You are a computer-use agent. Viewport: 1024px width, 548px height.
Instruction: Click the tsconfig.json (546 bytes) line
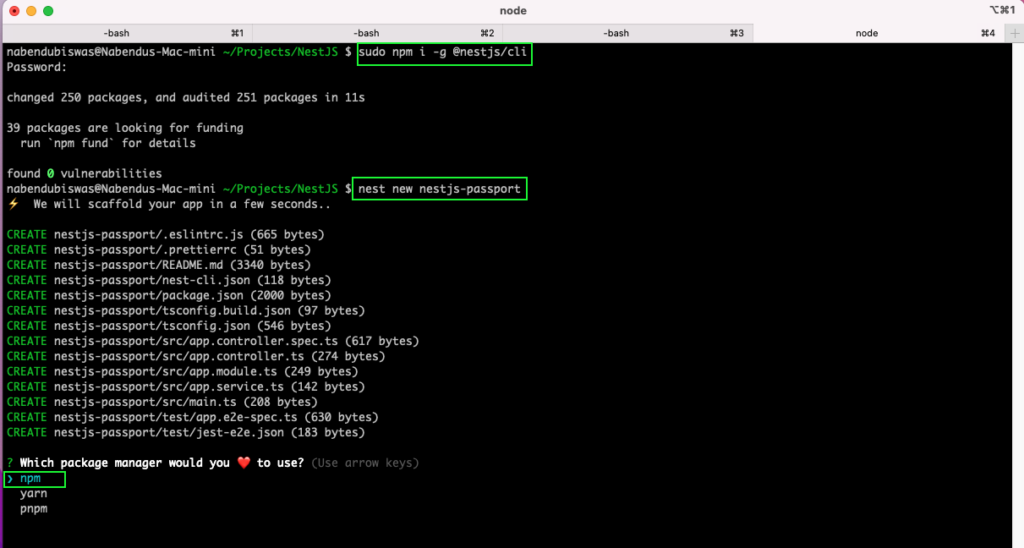(x=168, y=326)
